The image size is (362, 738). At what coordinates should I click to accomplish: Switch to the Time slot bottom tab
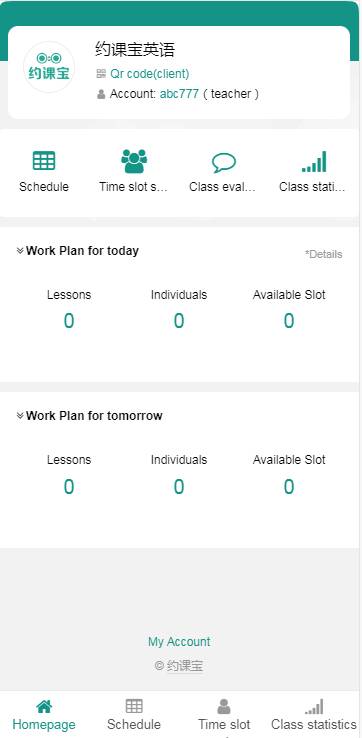(x=224, y=714)
